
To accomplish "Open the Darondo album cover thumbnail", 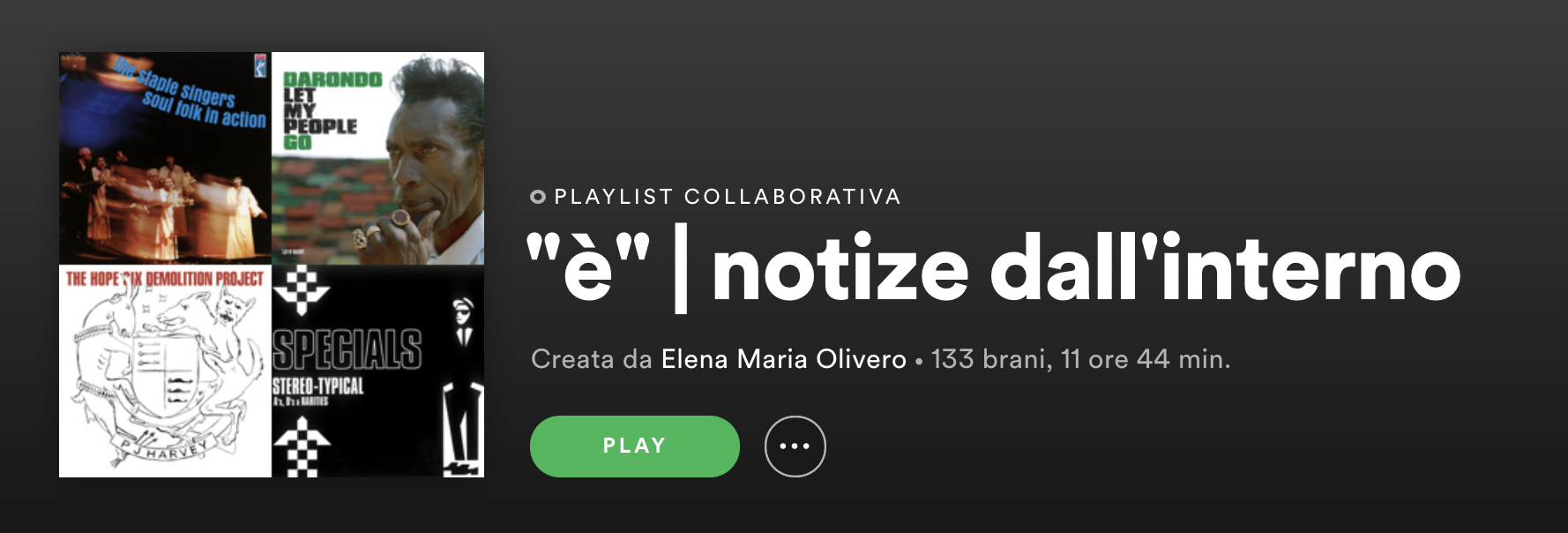I will click(377, 158).
